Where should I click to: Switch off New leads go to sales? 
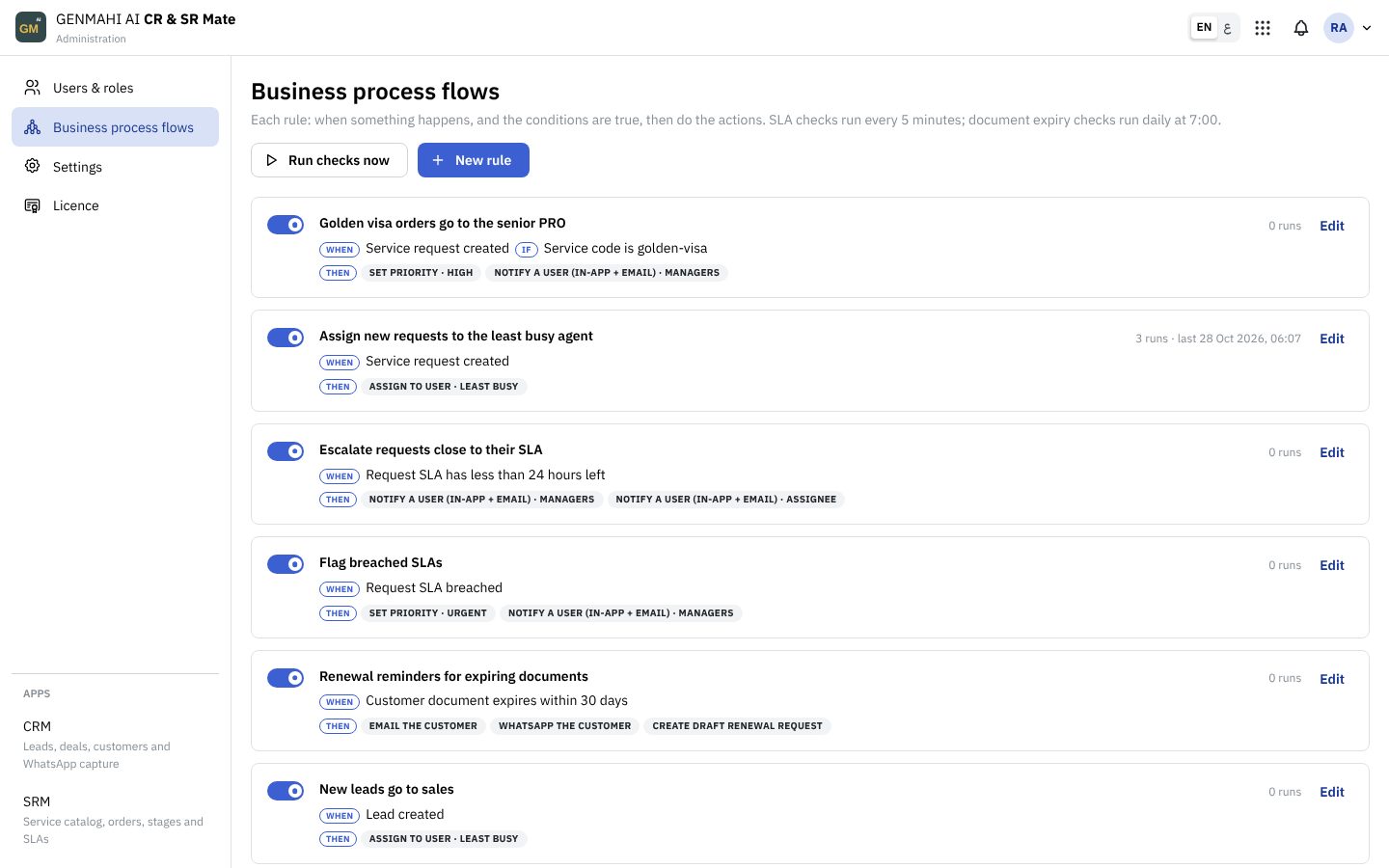(x=286, y=791)
